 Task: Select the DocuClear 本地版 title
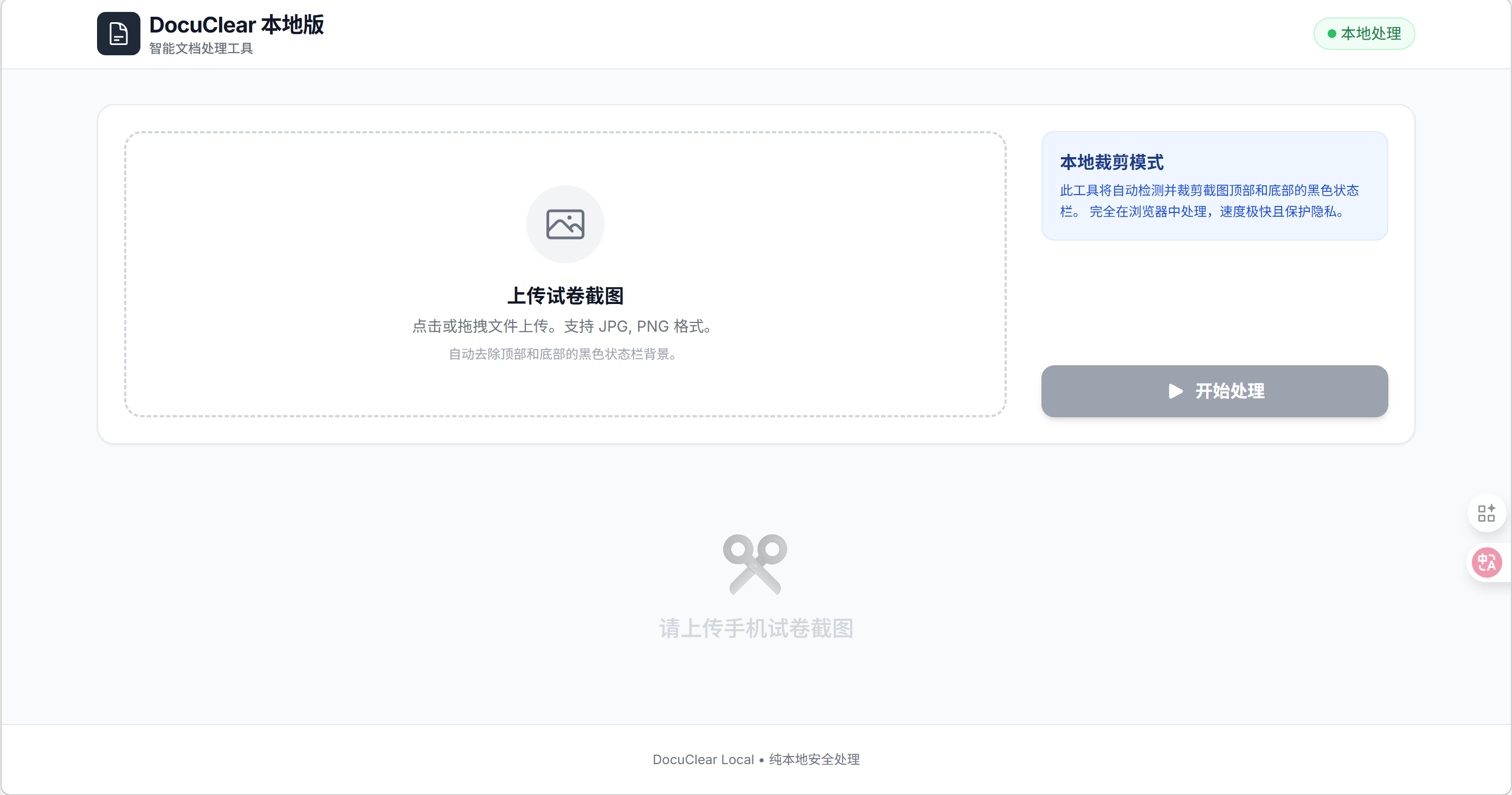pos(236,24)
